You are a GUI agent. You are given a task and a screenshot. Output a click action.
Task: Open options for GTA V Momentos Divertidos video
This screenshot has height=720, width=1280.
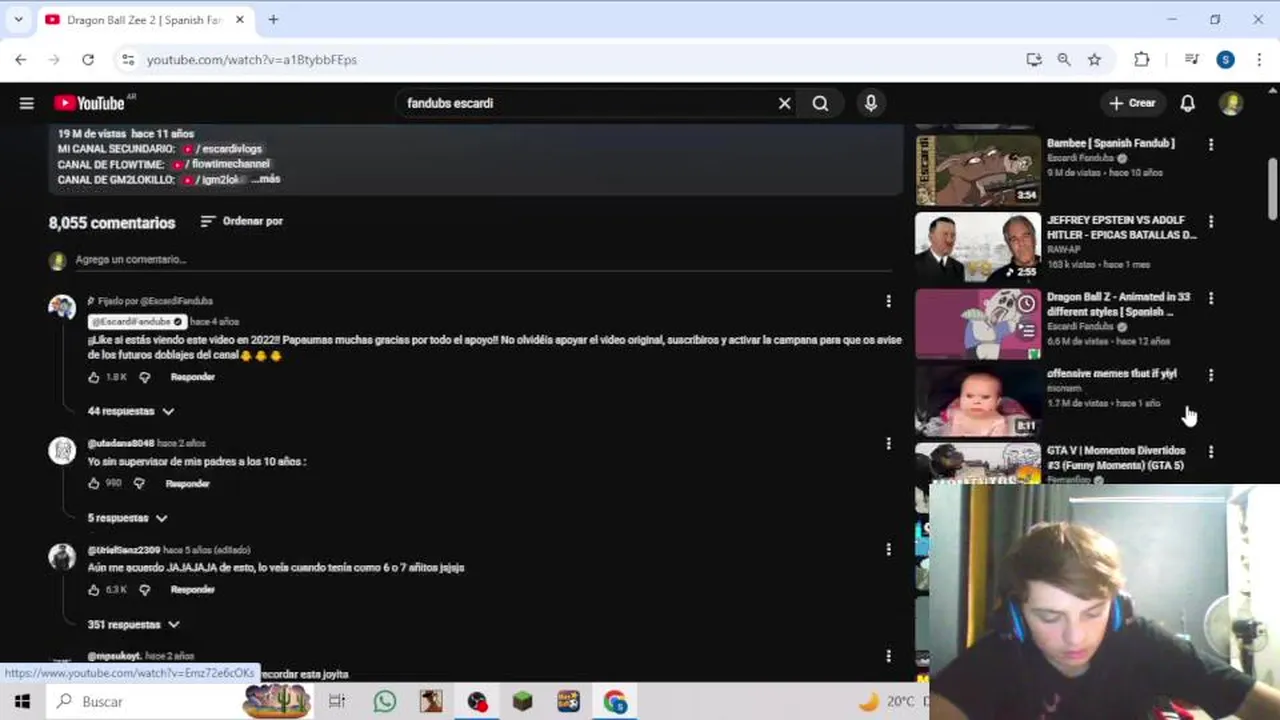[x=1211, y=452]
